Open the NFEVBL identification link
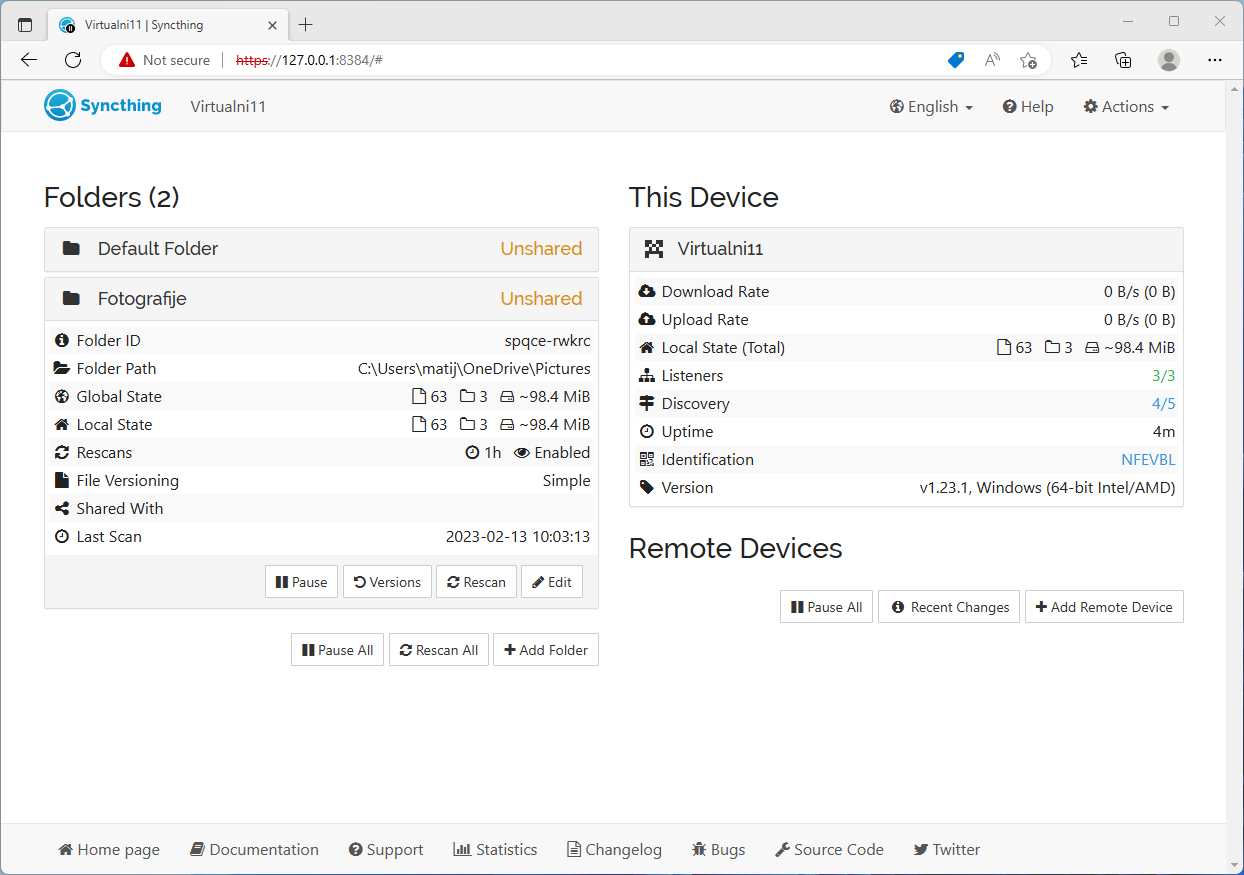This screenshot has height=875, width=1244. pyautogui.click(x=1148, y=460)
